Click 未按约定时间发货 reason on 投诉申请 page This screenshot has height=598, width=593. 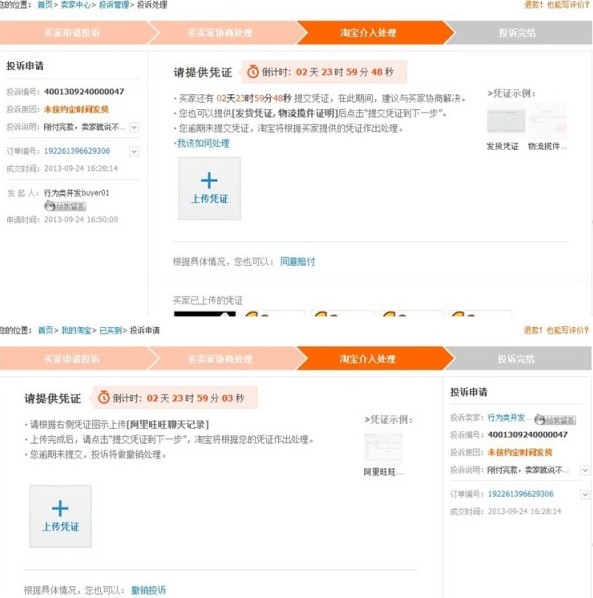point(520,452)
